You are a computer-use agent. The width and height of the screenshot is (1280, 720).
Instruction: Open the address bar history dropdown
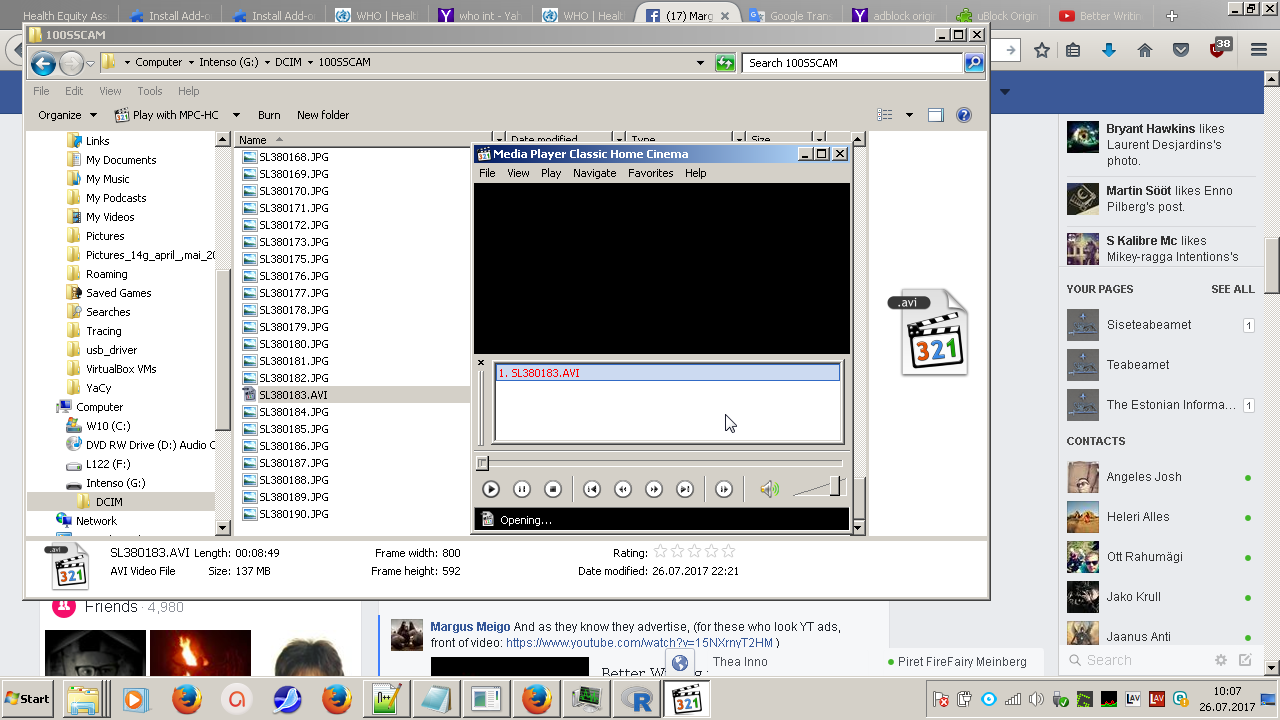click(701, 63)
